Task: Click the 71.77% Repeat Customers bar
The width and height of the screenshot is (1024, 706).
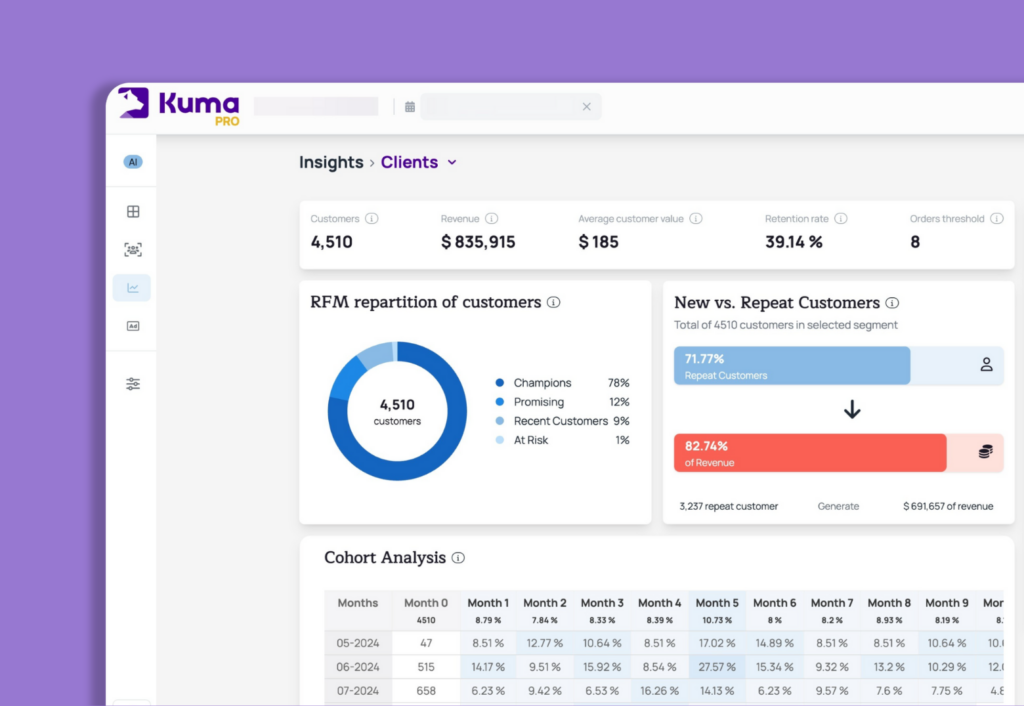Action: click(x=792, y=366)
